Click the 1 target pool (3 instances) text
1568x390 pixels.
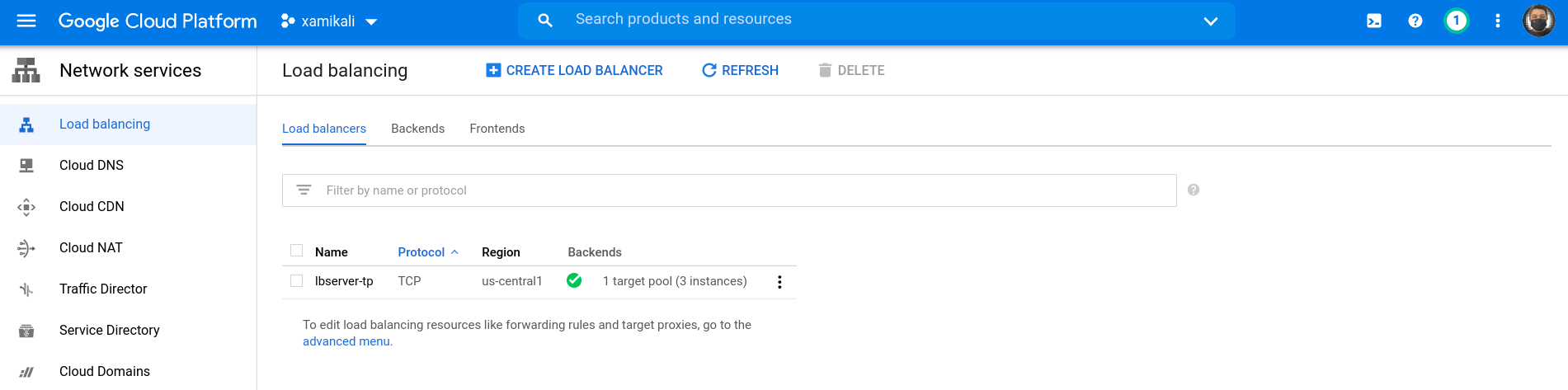[x=675, y=281]
